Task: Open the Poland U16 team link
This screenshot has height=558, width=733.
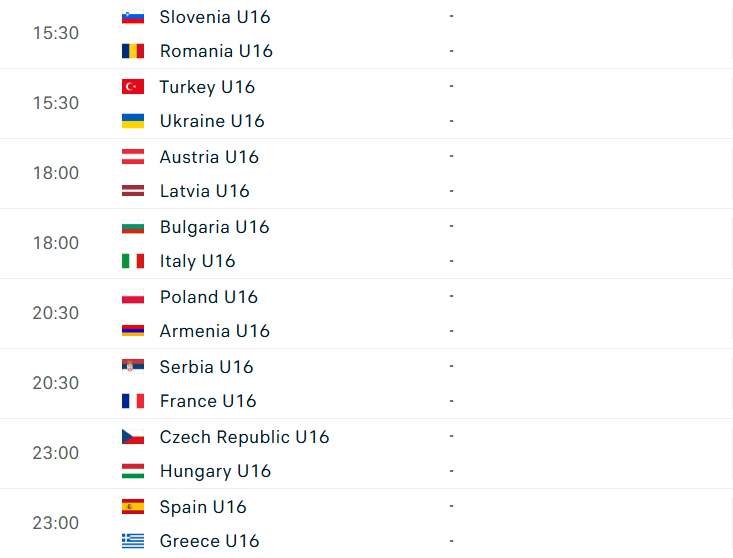Action: pyautogui.click(x=208, y=297)
